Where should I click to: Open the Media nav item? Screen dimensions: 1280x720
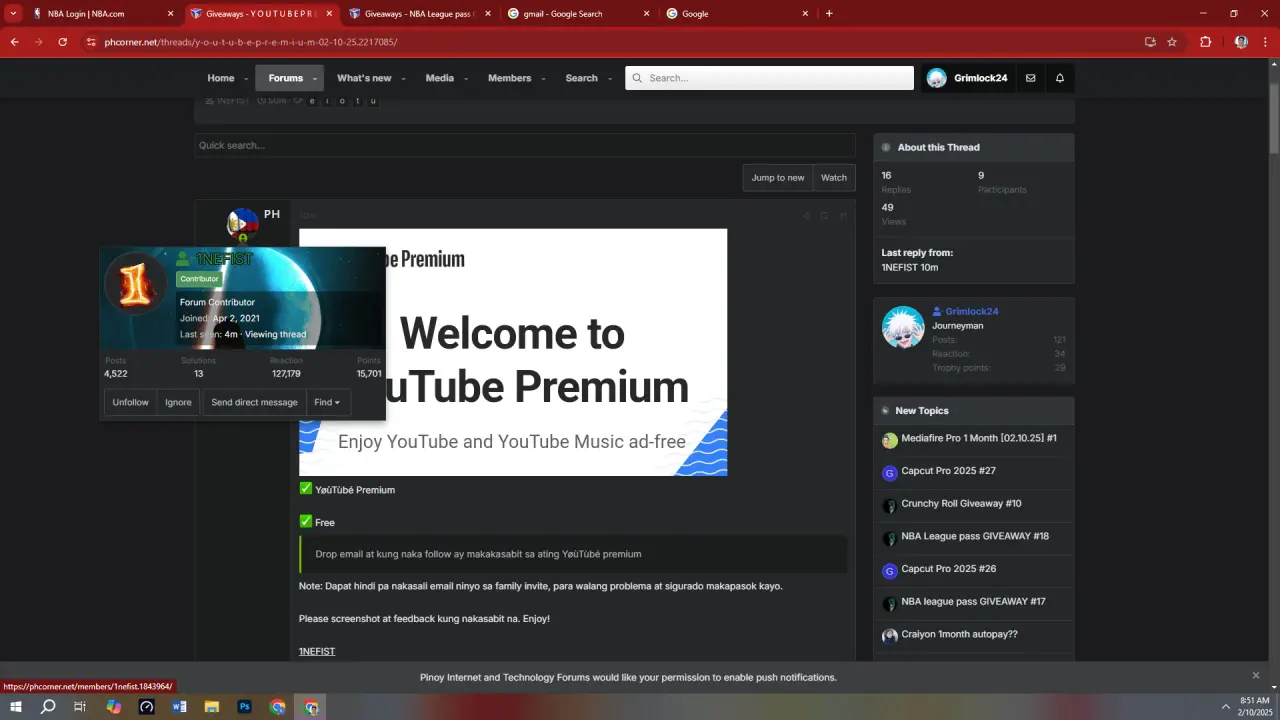(x=440, y=78)
